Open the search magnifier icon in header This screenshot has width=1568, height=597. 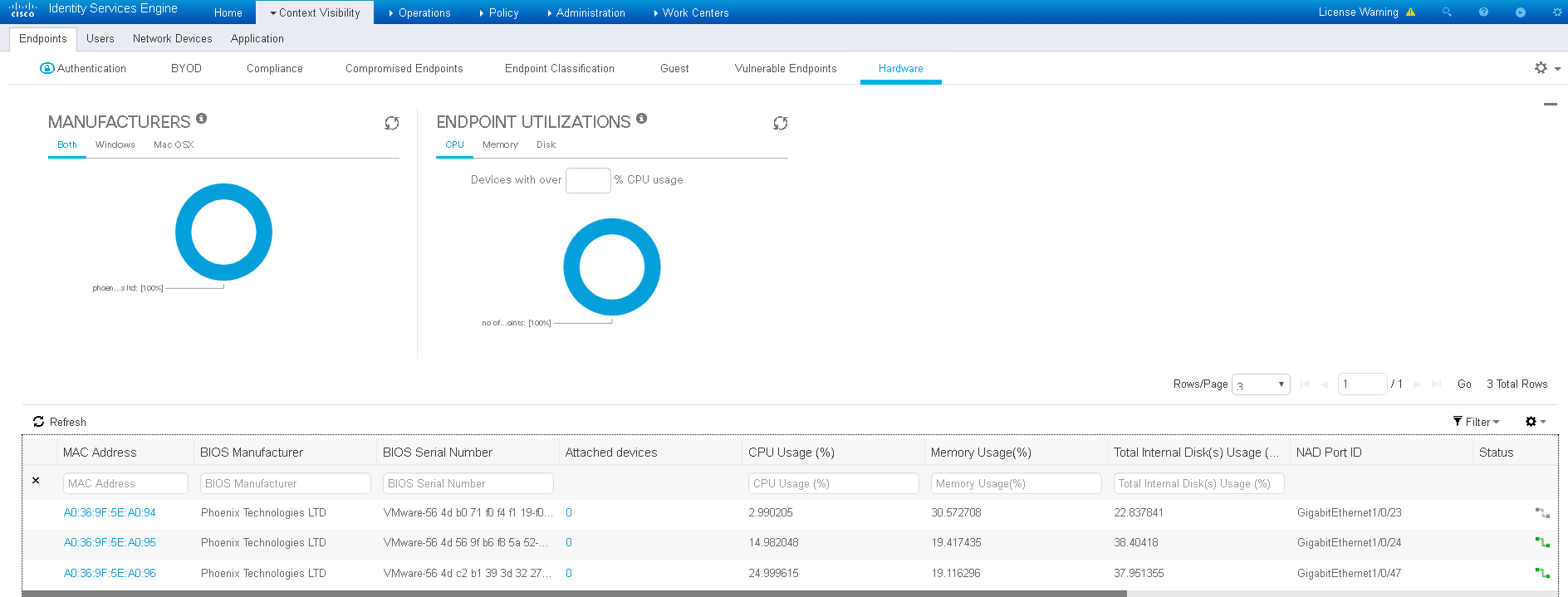pos(1447,12)
